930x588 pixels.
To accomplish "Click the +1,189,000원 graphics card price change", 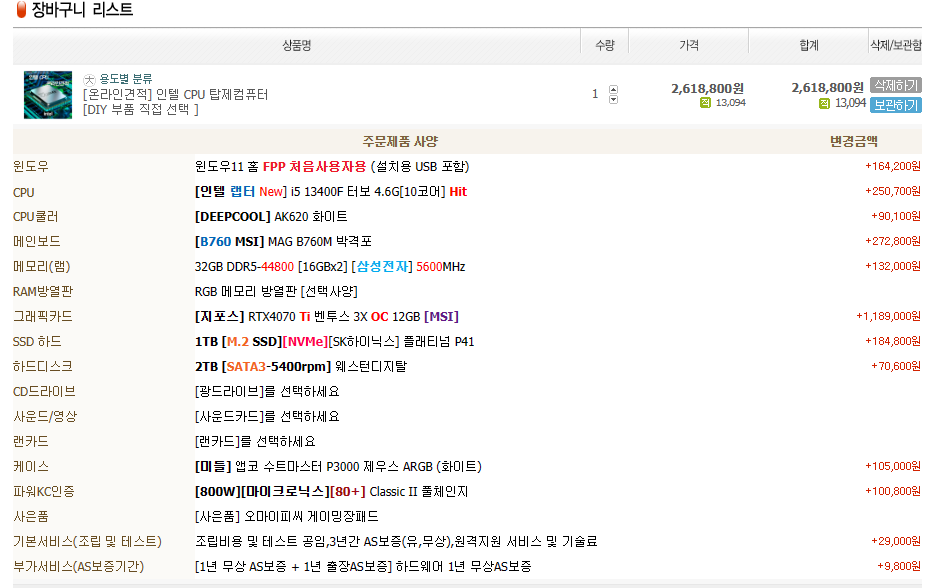I will [x=888, y=316].
